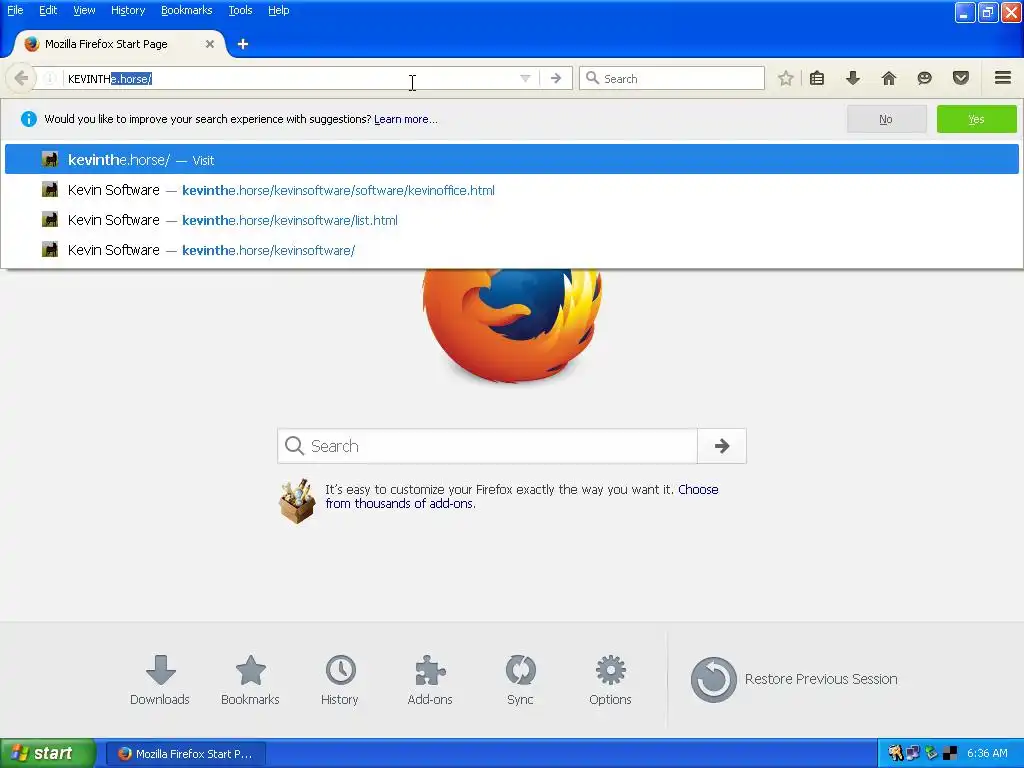This screenshot has height=768, width=1024.
Task: Follow the Learn more link
Action: click(x=406, y=120)
